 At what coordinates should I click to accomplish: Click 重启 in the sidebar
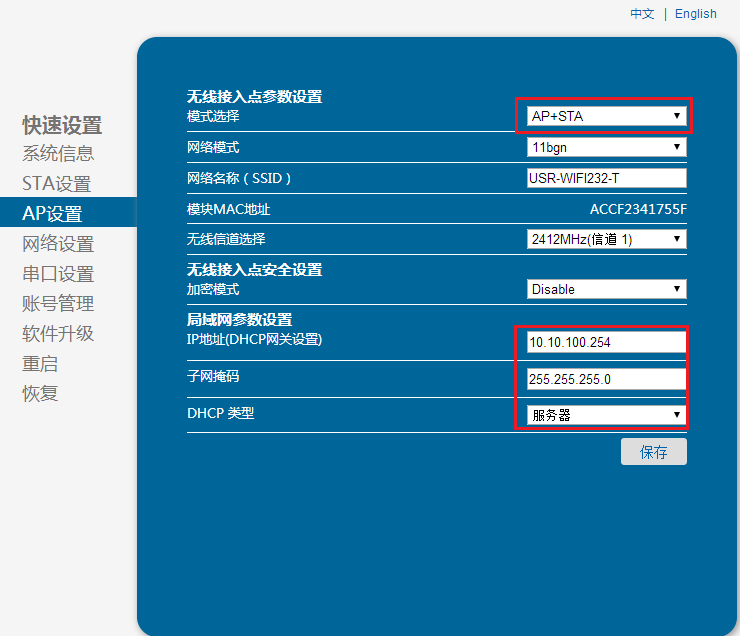click(x=40, y=364)
